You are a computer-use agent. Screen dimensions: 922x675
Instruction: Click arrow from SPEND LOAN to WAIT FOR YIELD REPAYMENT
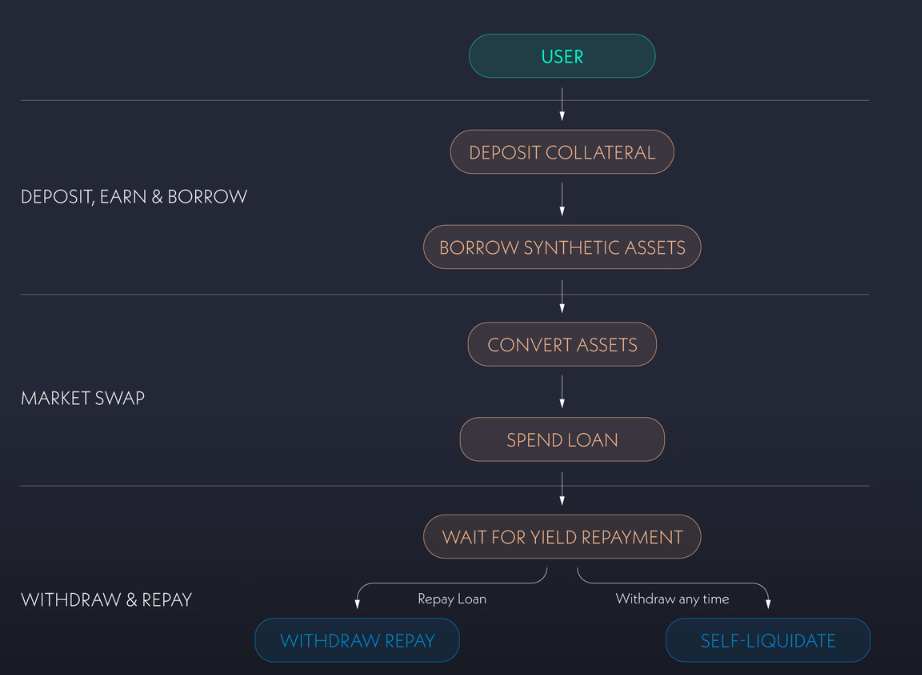point(562,489)
